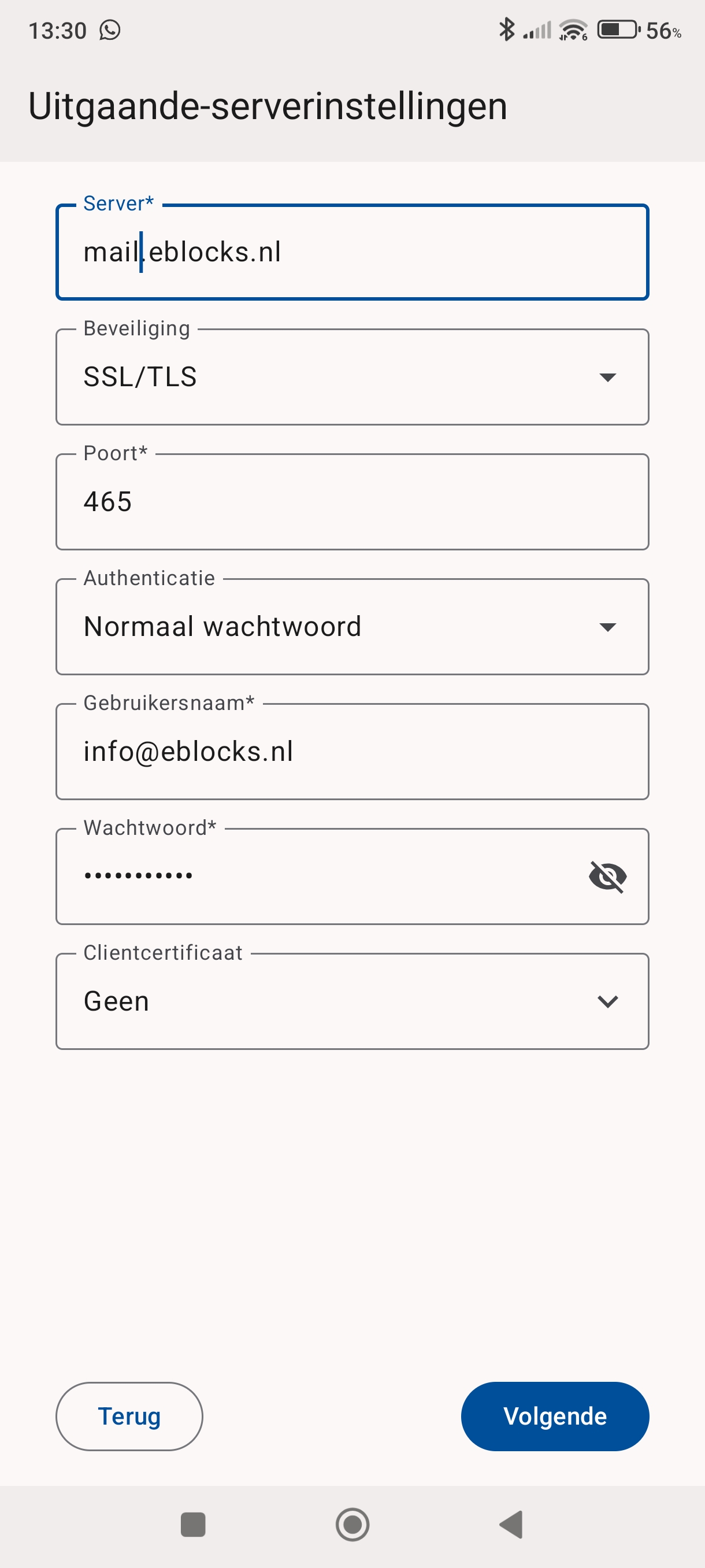Tap the Gebruikersnaam field
Viewport: 705px width, 1568px height.
(x=352, y=752)
